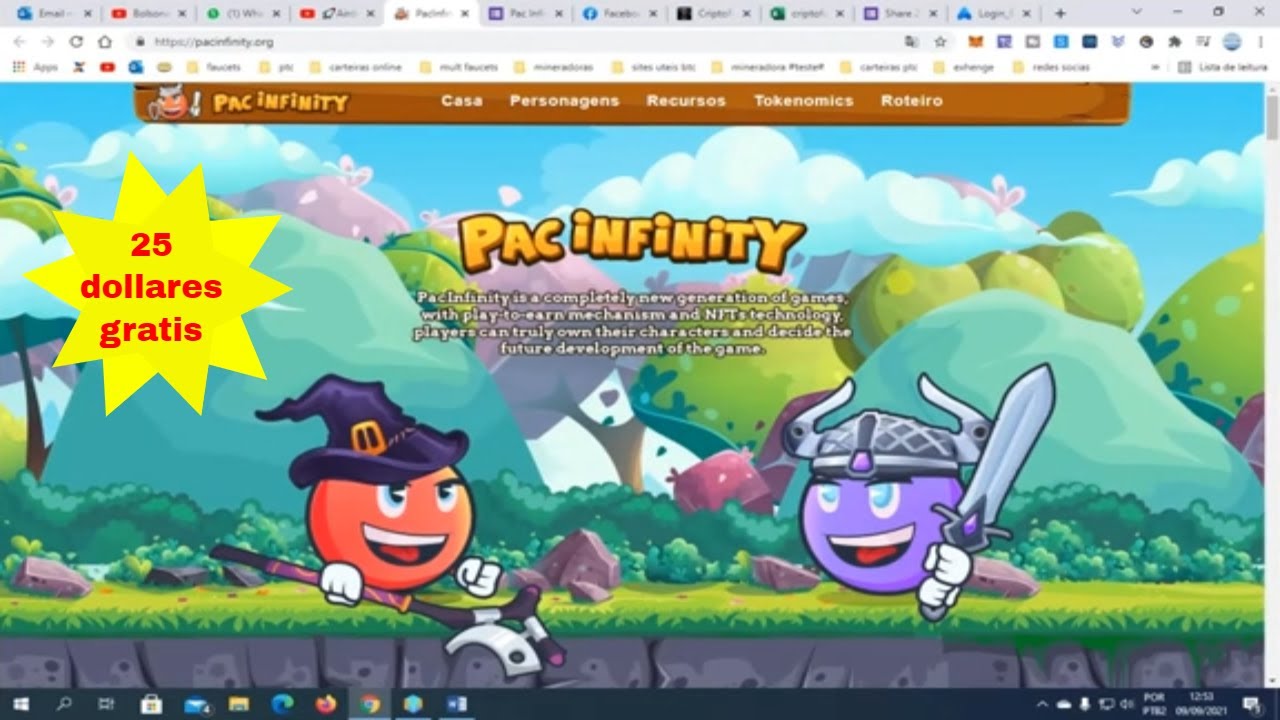Open Tokenomics in the site menu
1280x720 pixels.
click(803, 101)
